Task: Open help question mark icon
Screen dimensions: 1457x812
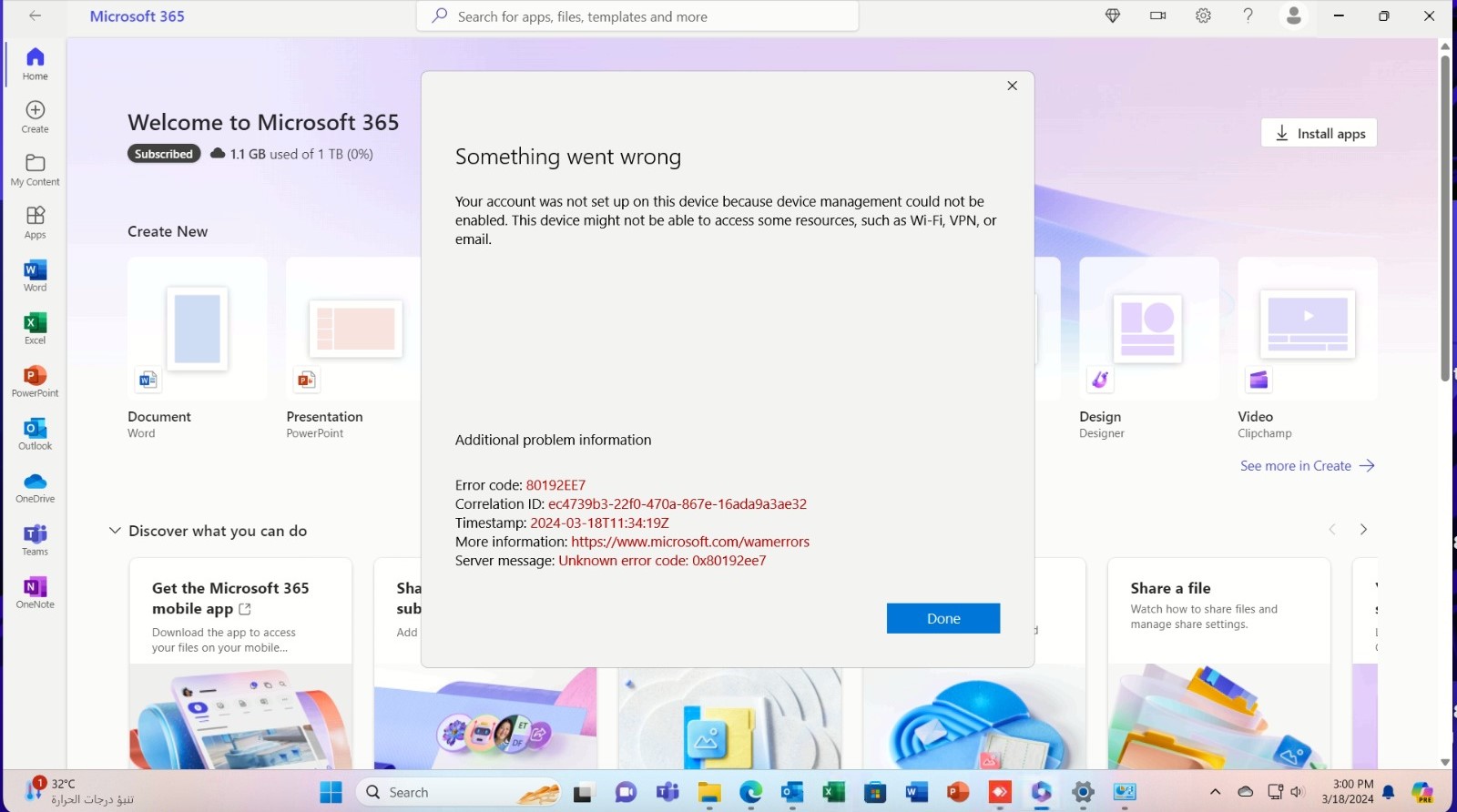Action: pyautogui.click(x=1248, y=15)
